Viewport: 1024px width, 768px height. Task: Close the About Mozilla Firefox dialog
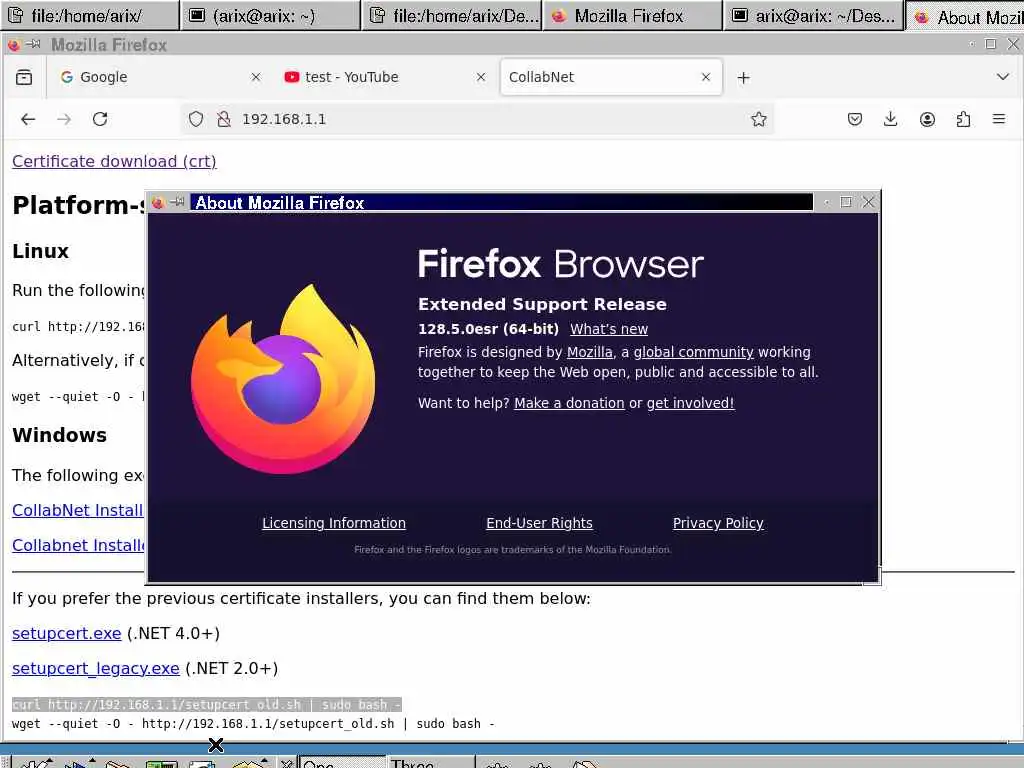[868, 202]
